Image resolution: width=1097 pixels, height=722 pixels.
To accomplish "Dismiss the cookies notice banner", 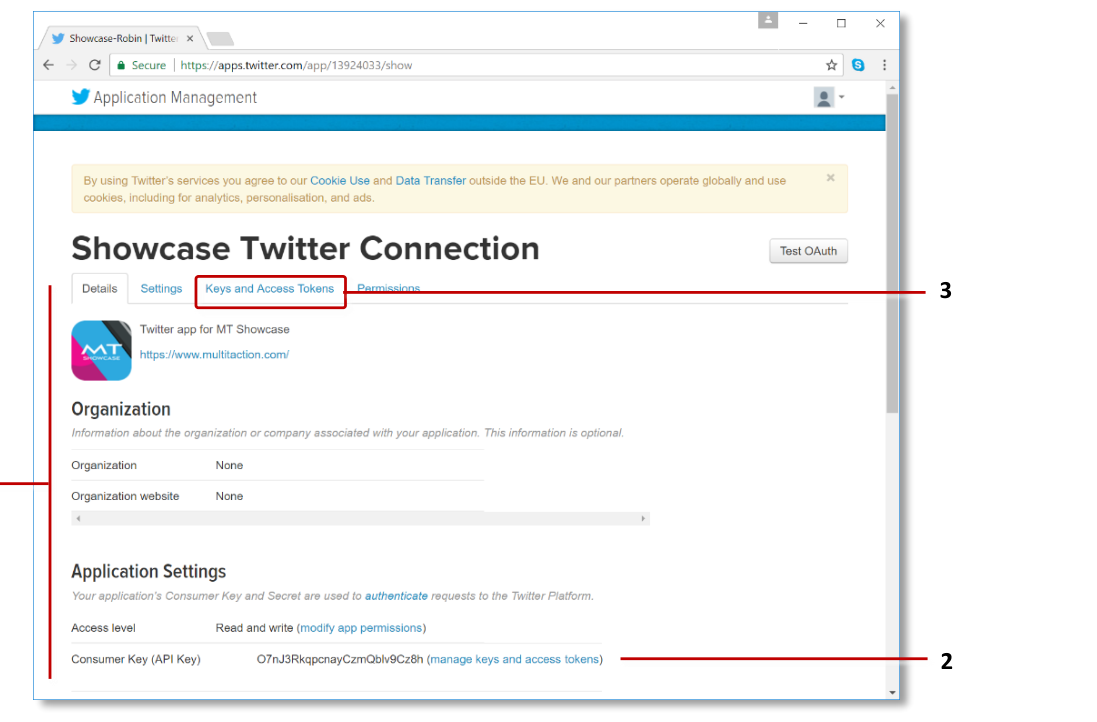I will [x=830, y=177].
